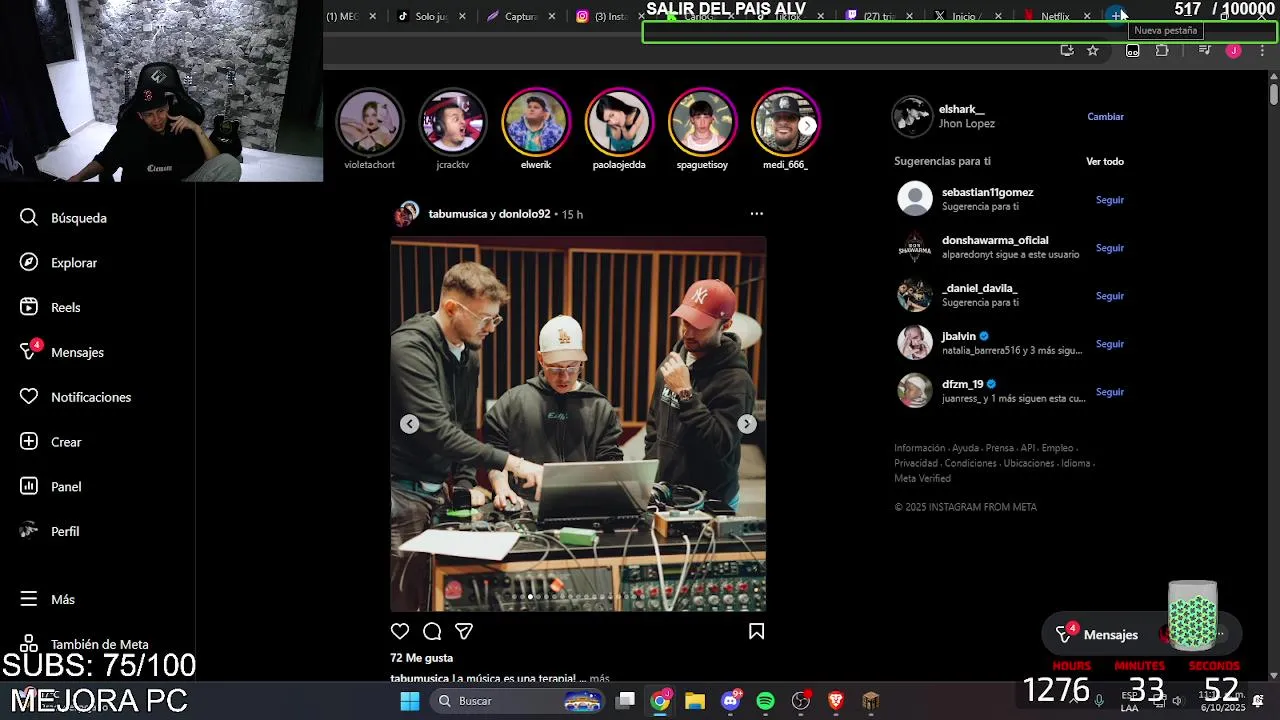
Task: Open OBS Studio from taskbar
Action: tap(801, 701)
